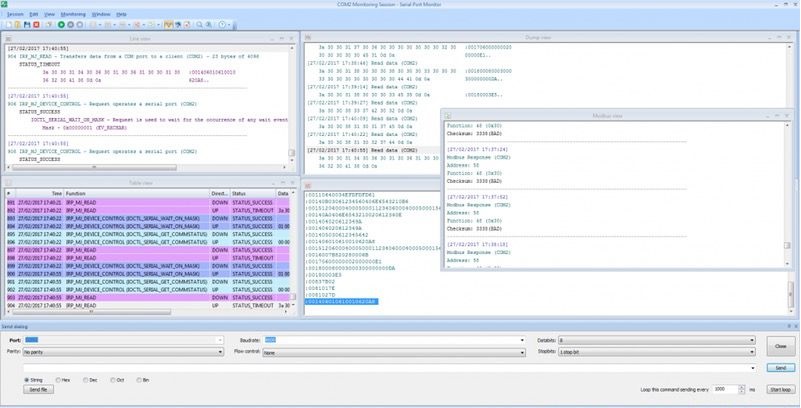Click the Dump view panel header icon

(309, 38)
